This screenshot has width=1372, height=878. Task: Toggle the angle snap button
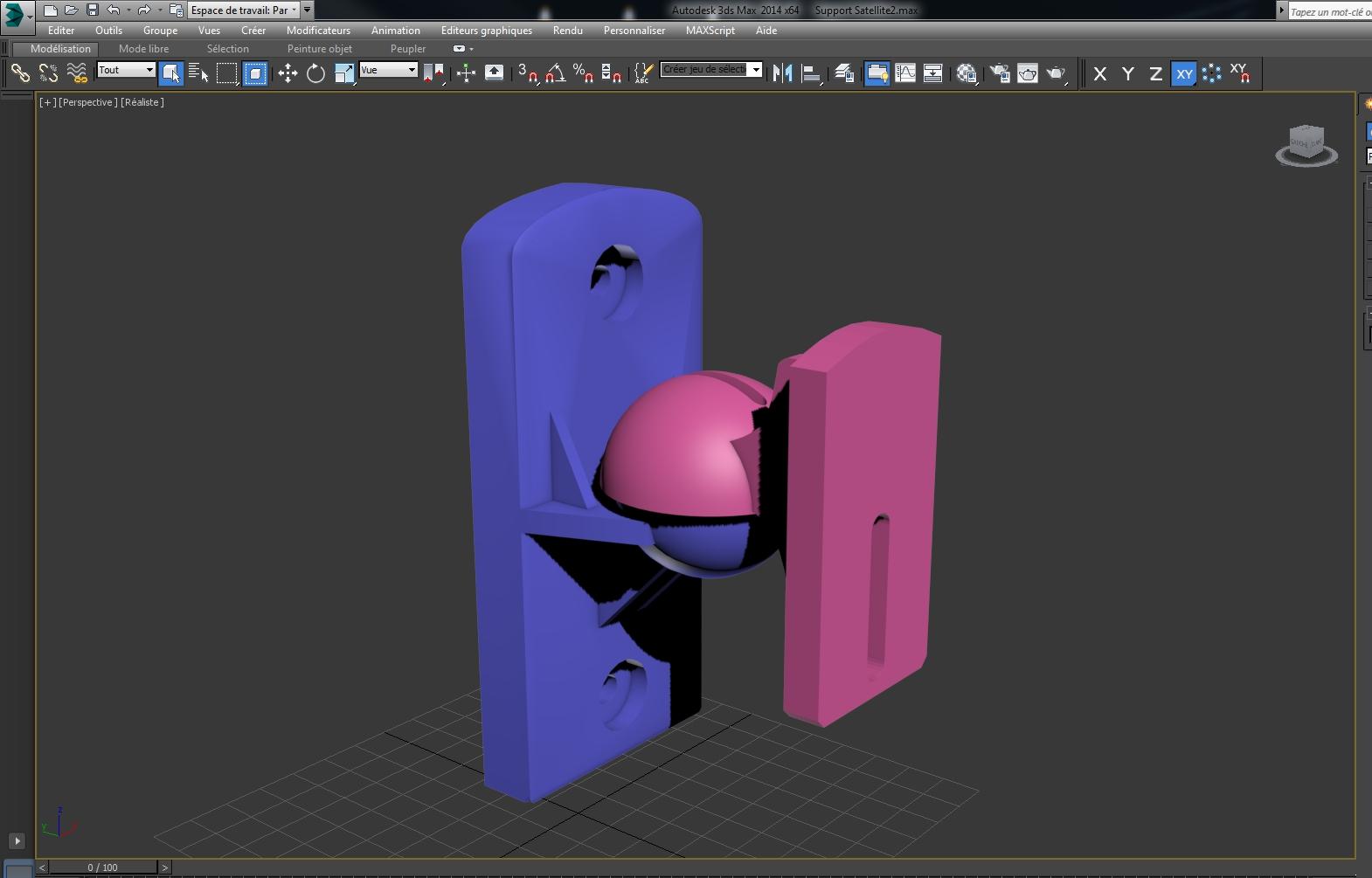pyautogui.click(x=555, y=73)
